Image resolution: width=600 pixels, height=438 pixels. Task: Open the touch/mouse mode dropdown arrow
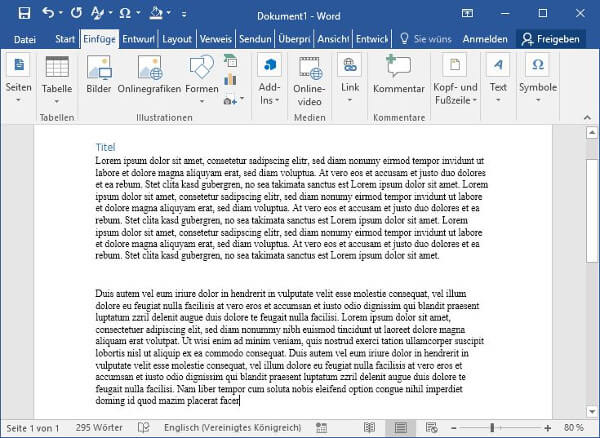coord(168,13)
